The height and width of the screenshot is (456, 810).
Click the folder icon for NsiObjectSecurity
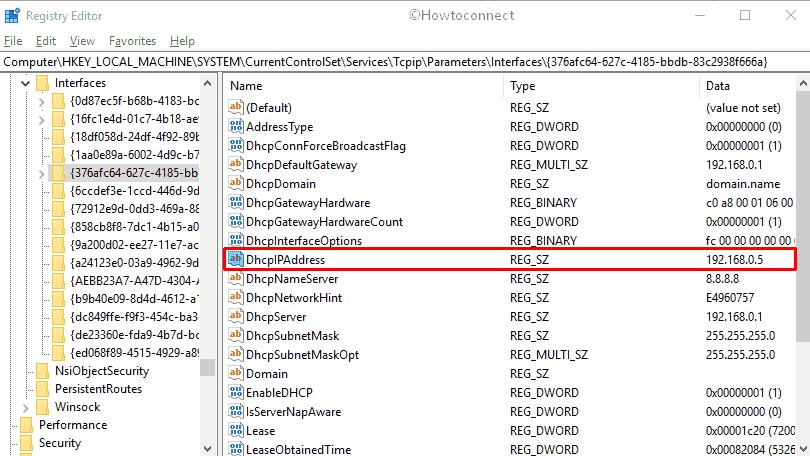(43, 371)
